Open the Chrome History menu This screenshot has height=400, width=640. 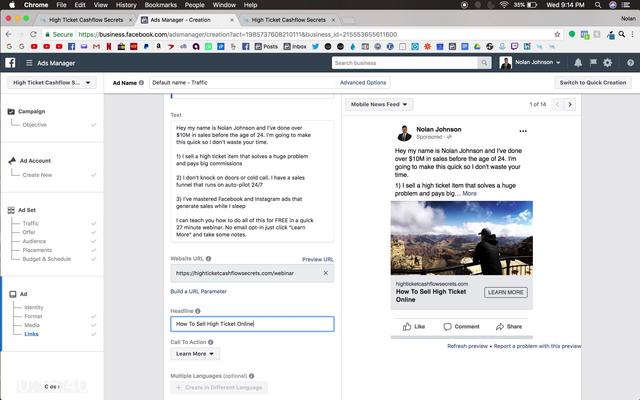(x=126, y=5)
